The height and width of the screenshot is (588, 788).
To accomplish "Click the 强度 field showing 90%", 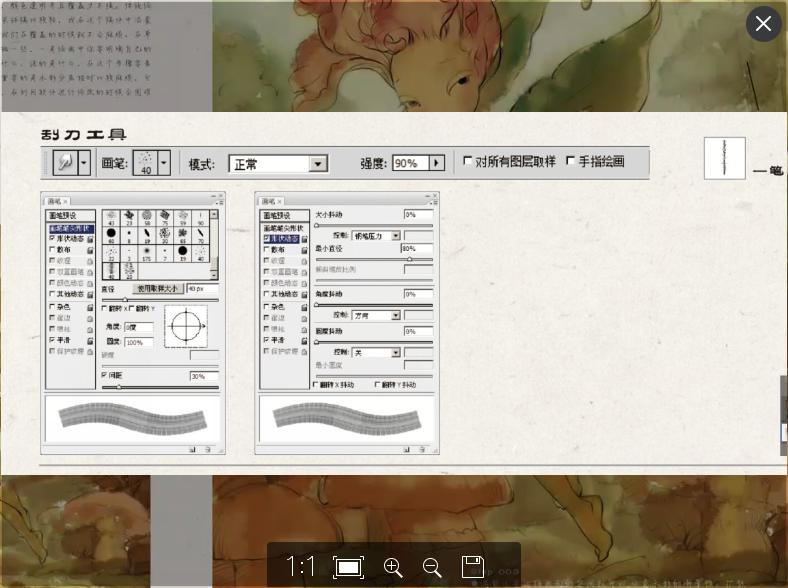I will tap(410, 163).
